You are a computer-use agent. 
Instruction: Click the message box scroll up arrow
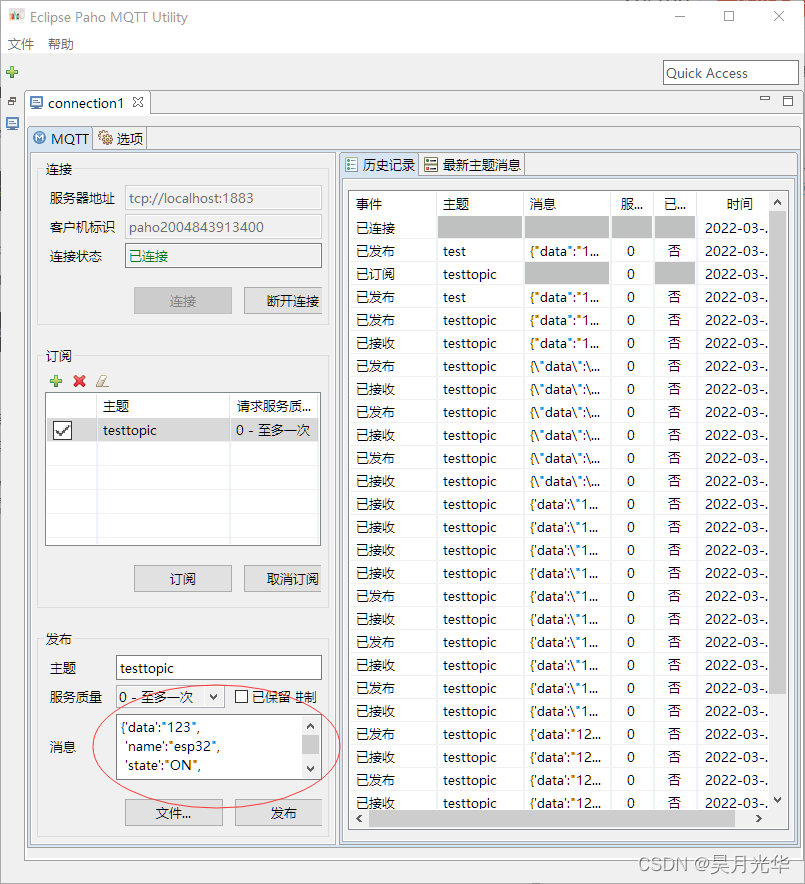click(x=311, y=726)
